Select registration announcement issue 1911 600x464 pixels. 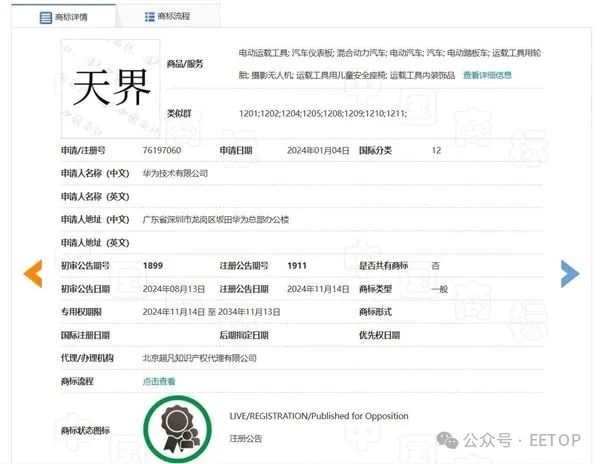[x=297, y=265]
